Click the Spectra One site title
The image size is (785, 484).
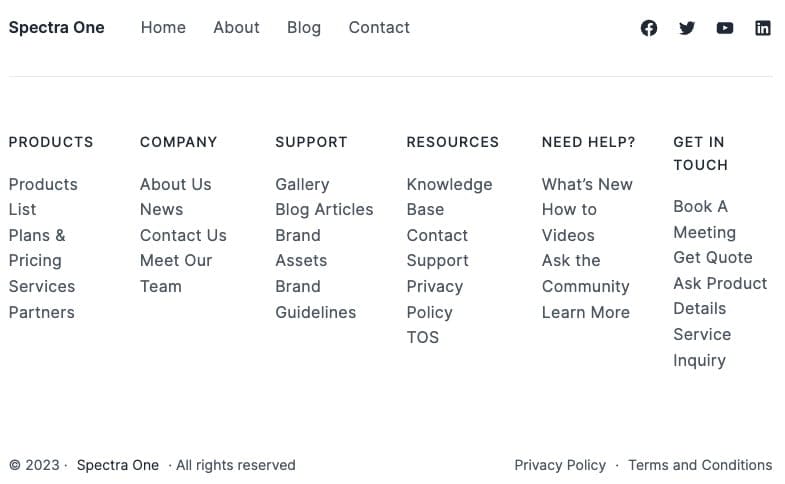point(56,28)
